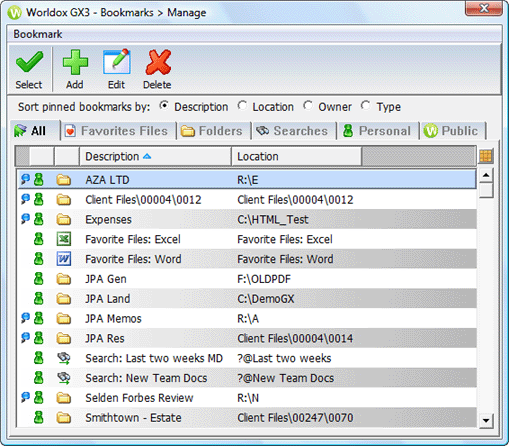Click the search icon for Last two weeks MD
Image resolution: width=509 pixels, height=446 pixels.
click(x=64, y=358)
